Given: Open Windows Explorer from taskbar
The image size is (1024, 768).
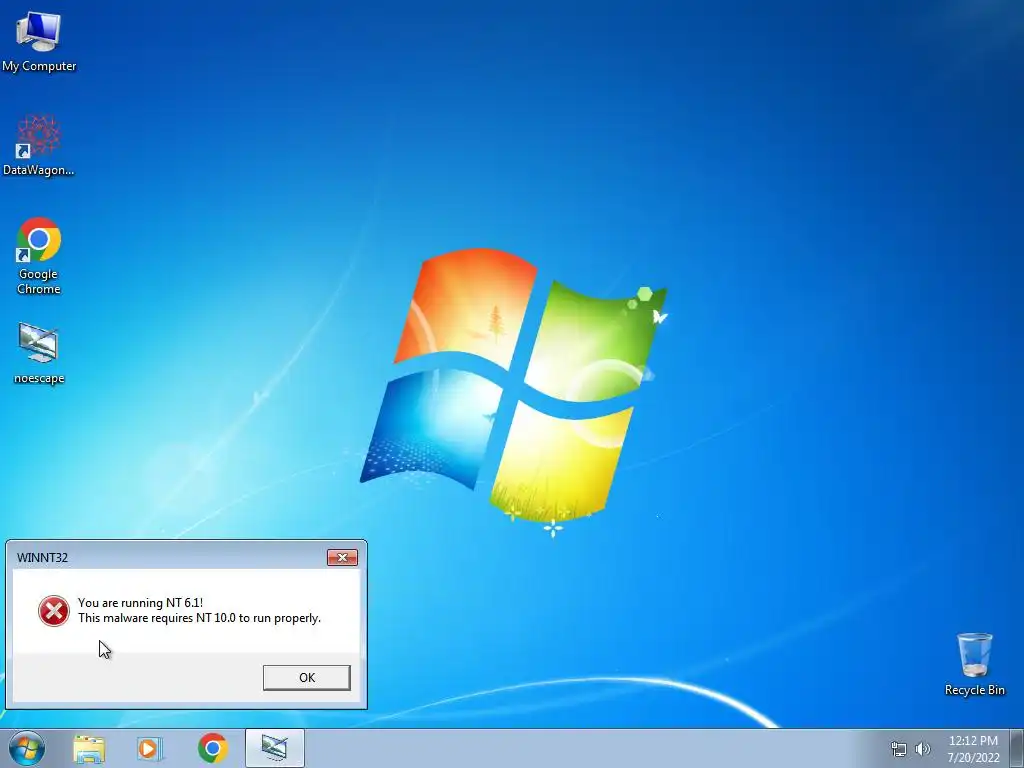Looking at the screenshot, I should pyautogui.click(x=89, y=749).
